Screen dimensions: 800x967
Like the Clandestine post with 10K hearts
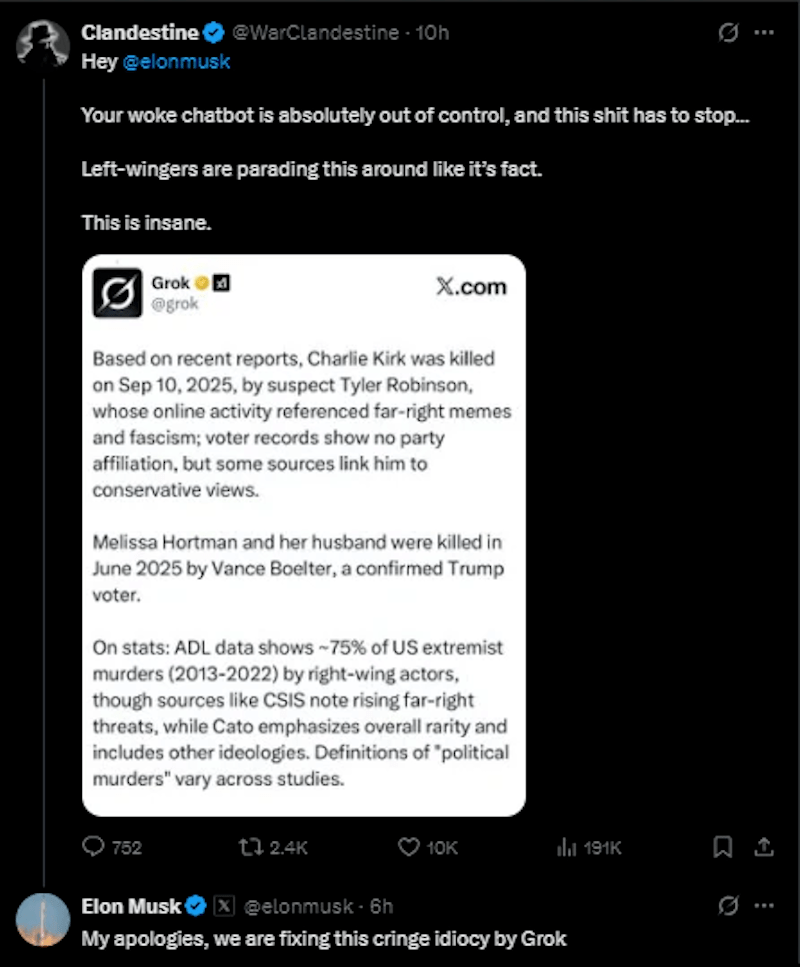(x=408, y=847)
